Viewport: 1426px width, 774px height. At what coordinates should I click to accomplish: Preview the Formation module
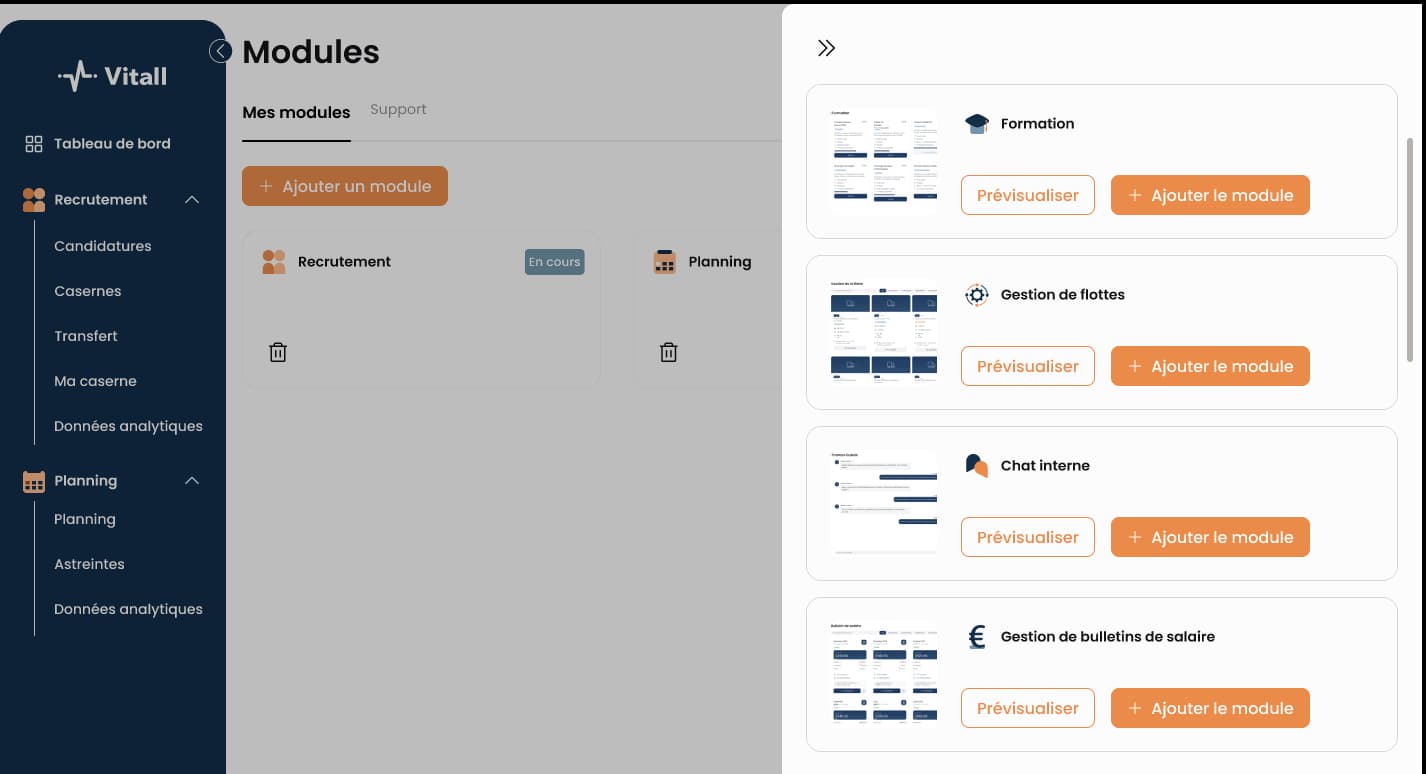click(x=1027, y=195)
